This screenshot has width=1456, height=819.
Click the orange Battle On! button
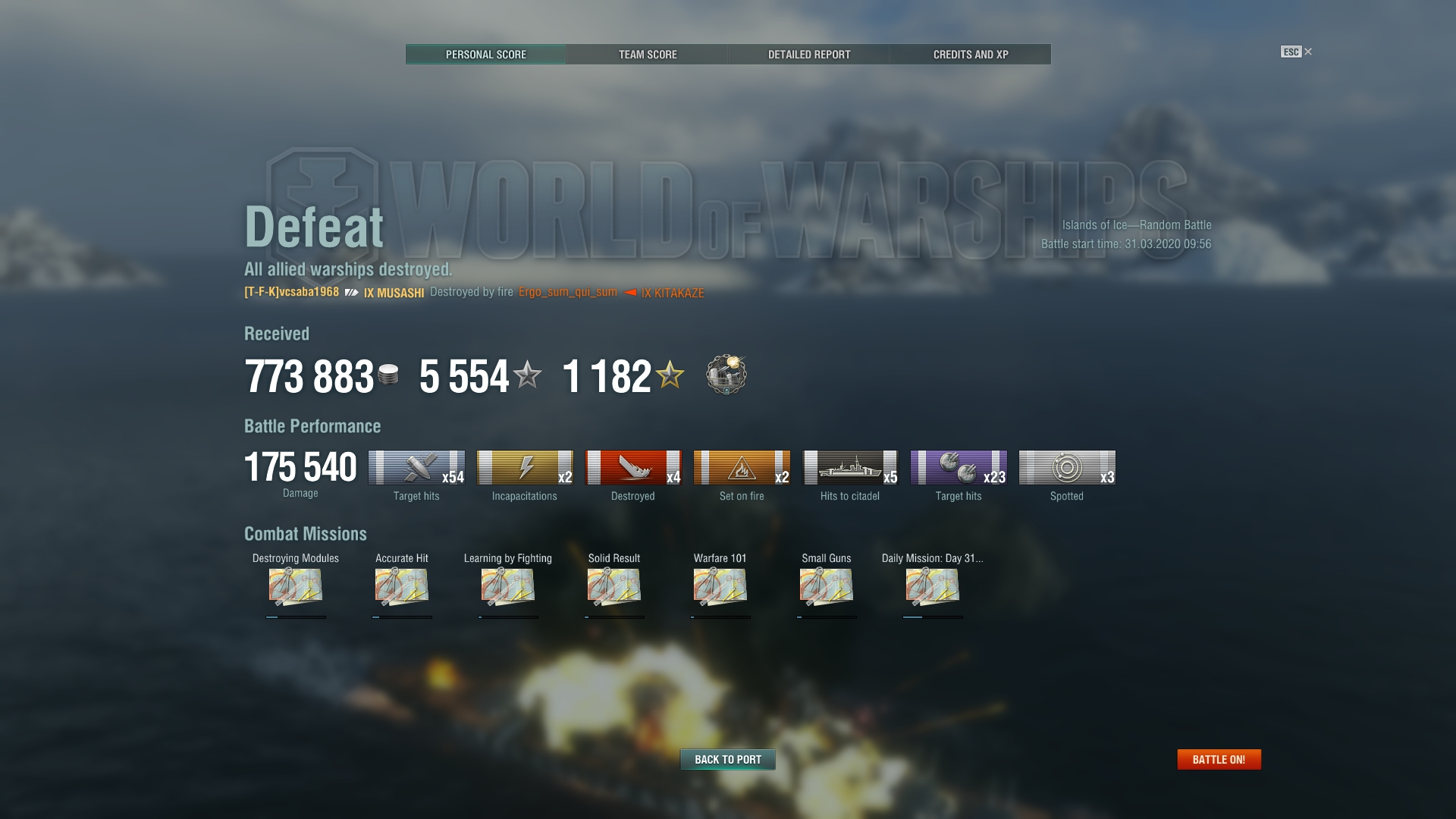tap(1219, 759)
